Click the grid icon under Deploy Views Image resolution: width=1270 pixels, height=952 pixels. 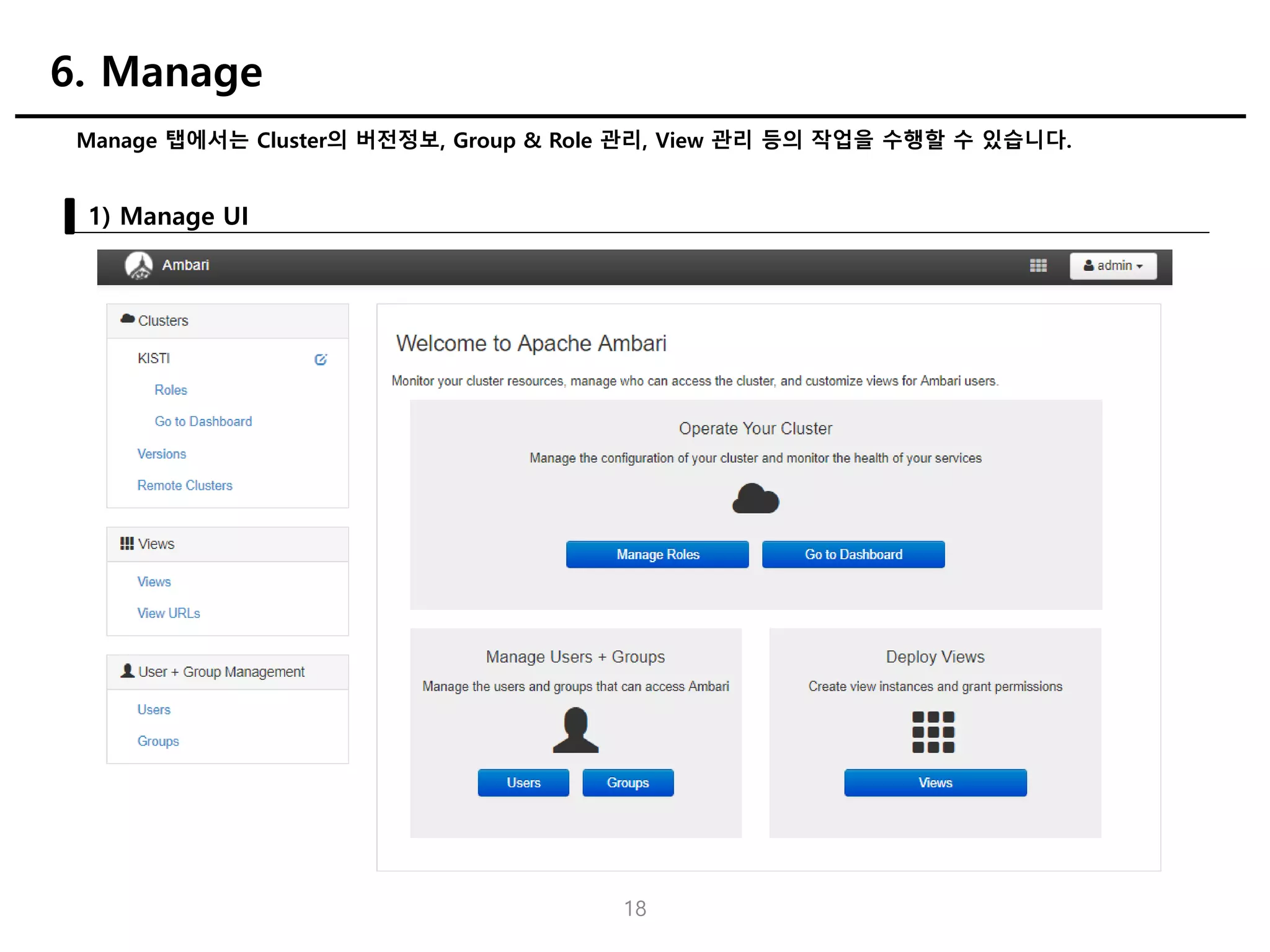pyautogui.click(x=933, y=732)
